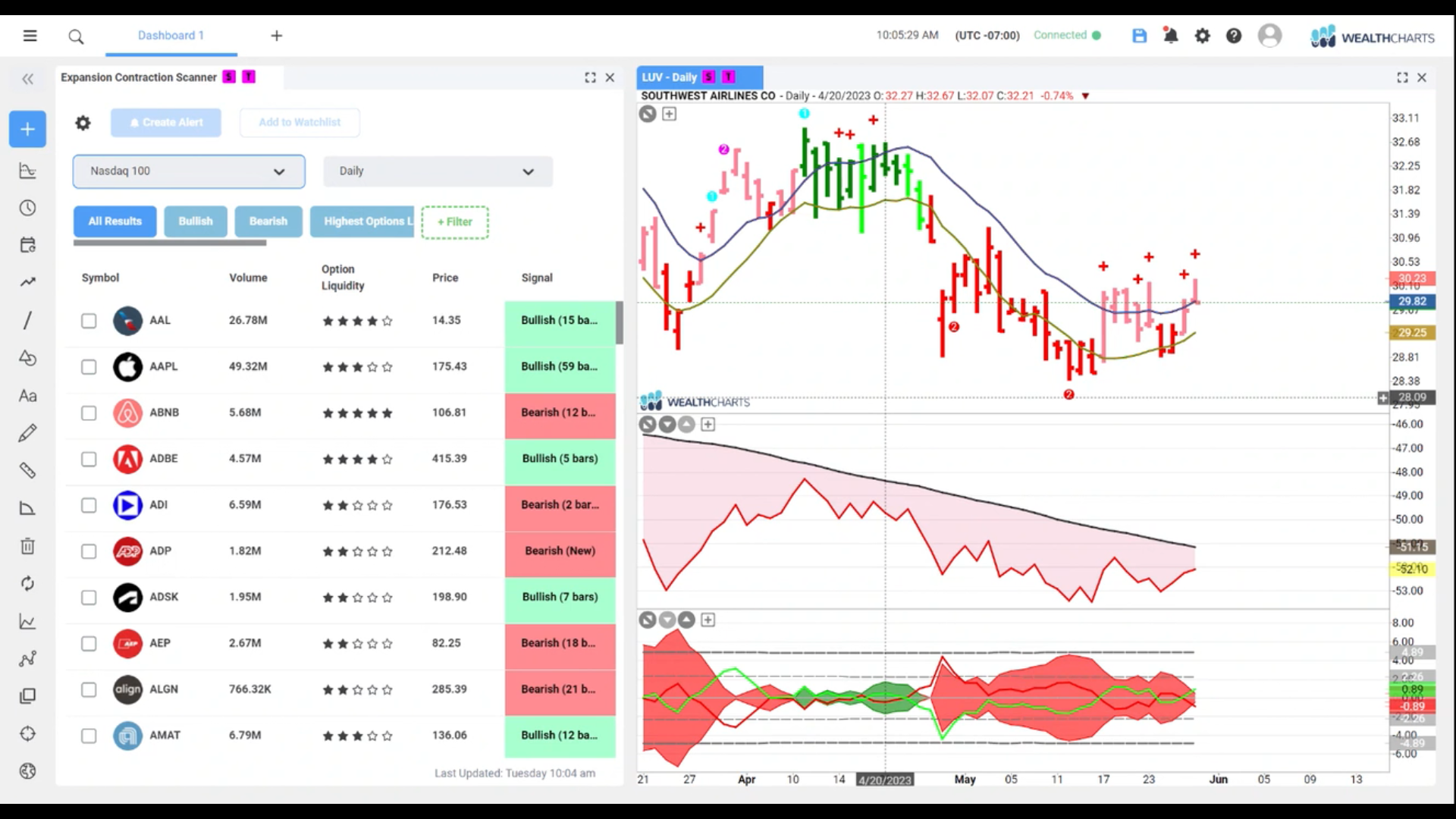Open the user account avatar
1456x819 pixels.
(1269, 36)
